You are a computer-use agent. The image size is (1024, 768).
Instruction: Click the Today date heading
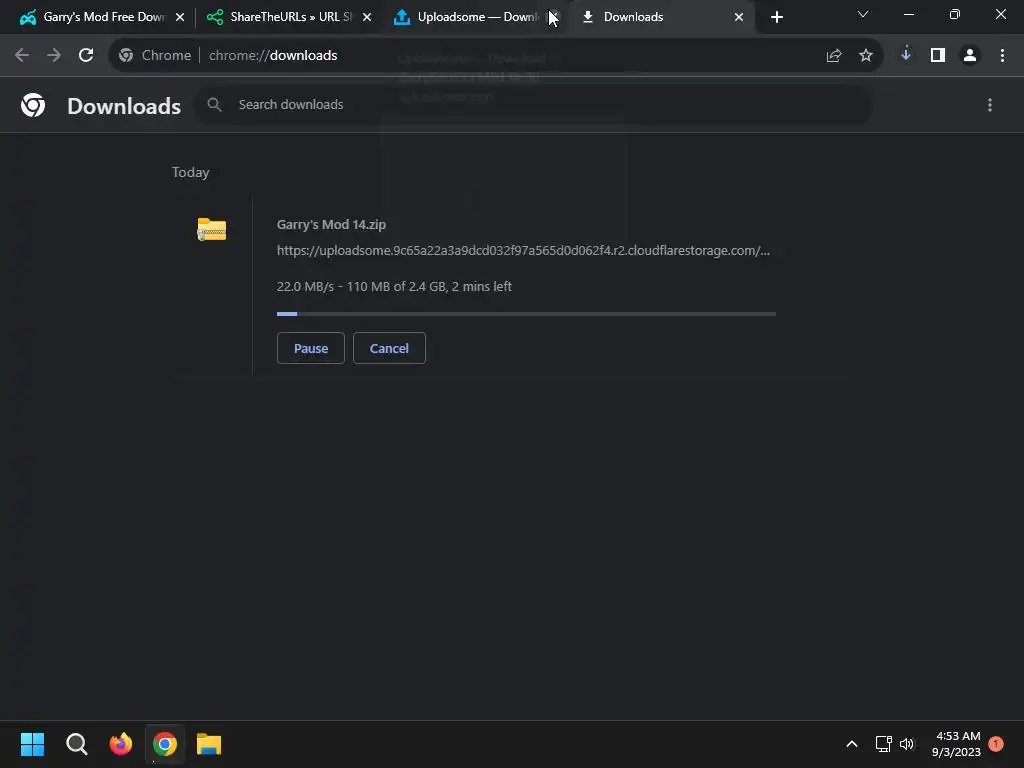tap(191, 172)
